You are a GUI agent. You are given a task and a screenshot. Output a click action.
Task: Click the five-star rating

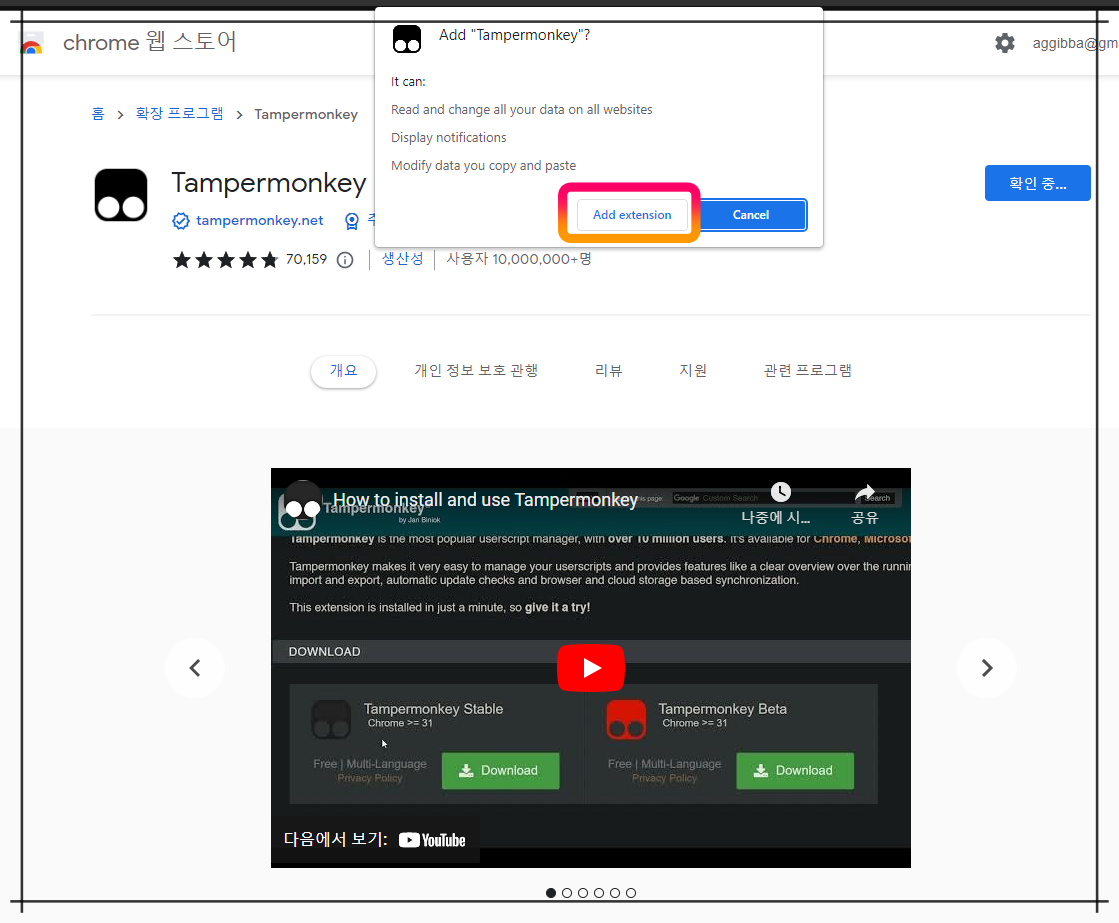click(x=226, y=260)
